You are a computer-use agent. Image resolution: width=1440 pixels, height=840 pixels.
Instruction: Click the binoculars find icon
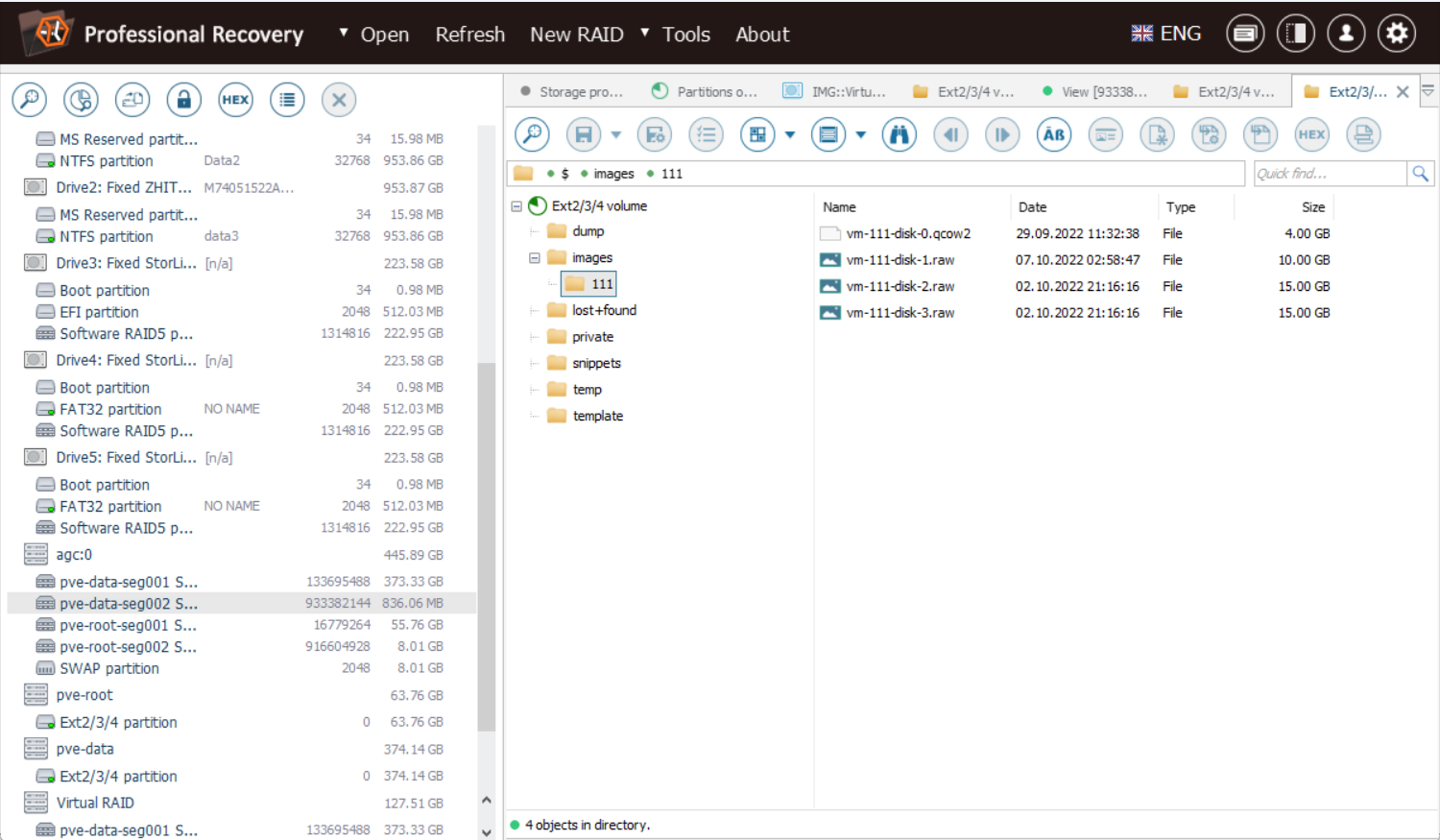point(899,134)
